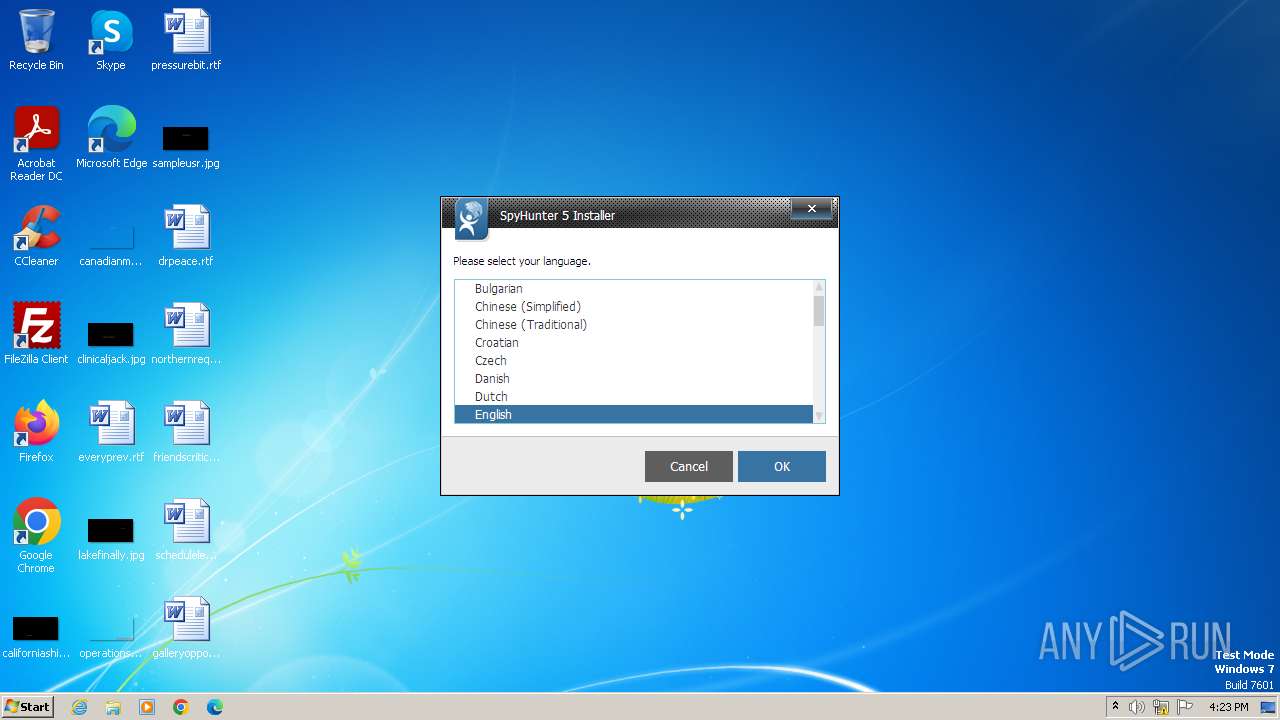The width and height of the screenshot is (1280, 720).
Task: Select Dutch language
Action: click(634, 397)
